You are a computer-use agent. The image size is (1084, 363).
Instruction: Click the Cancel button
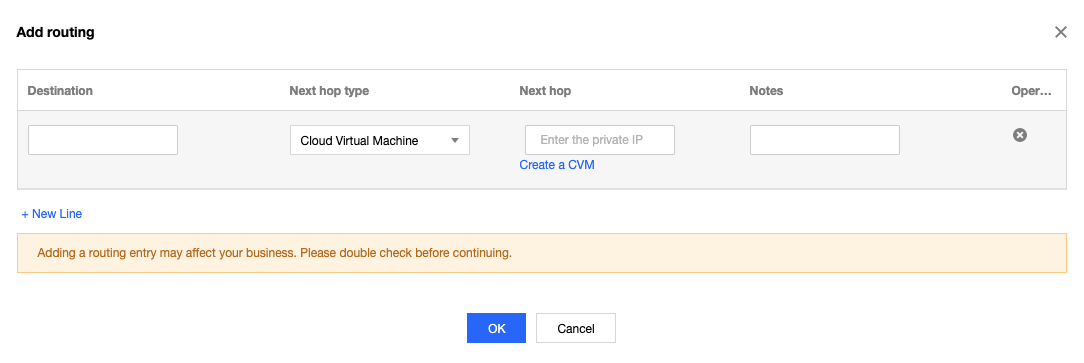[576, 328]
